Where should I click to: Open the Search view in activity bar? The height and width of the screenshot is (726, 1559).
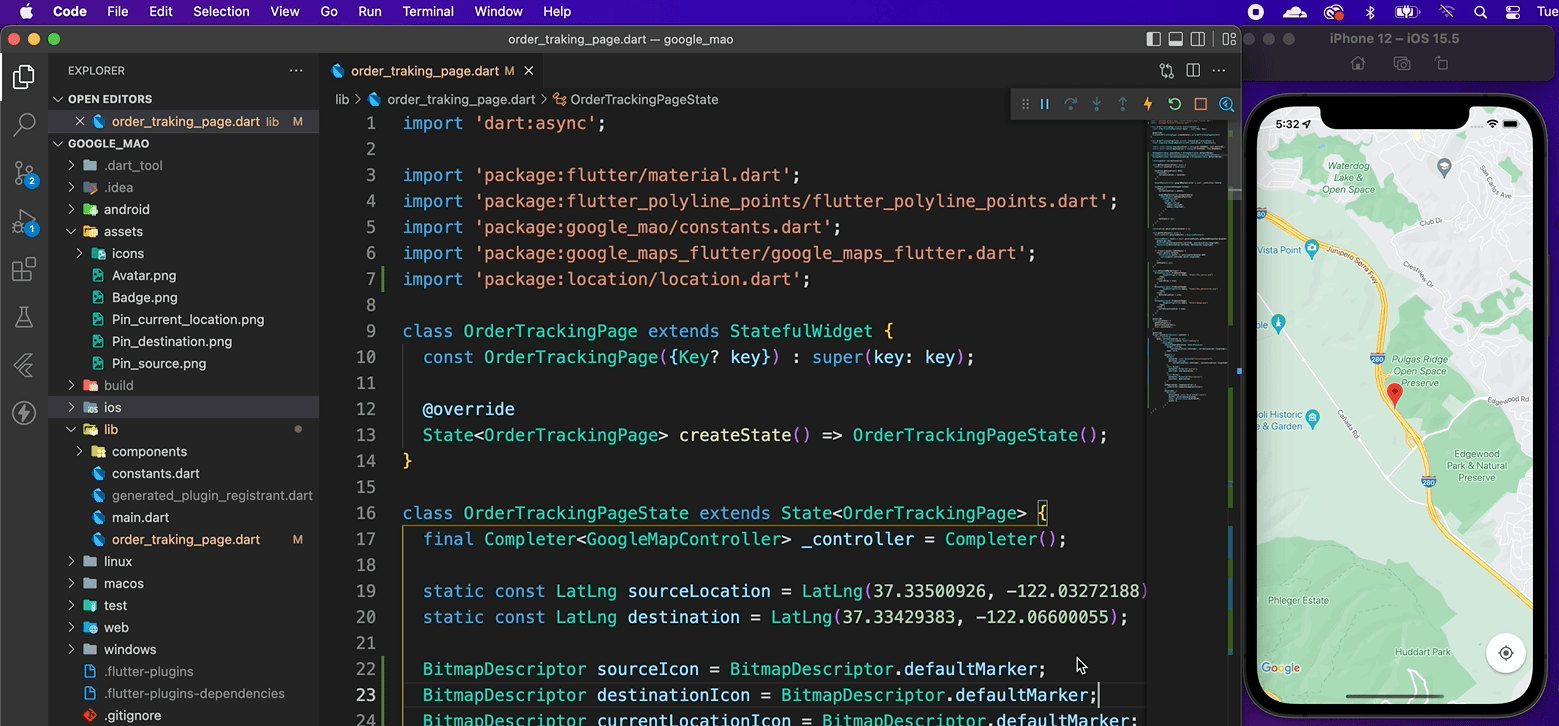point(24,124)
